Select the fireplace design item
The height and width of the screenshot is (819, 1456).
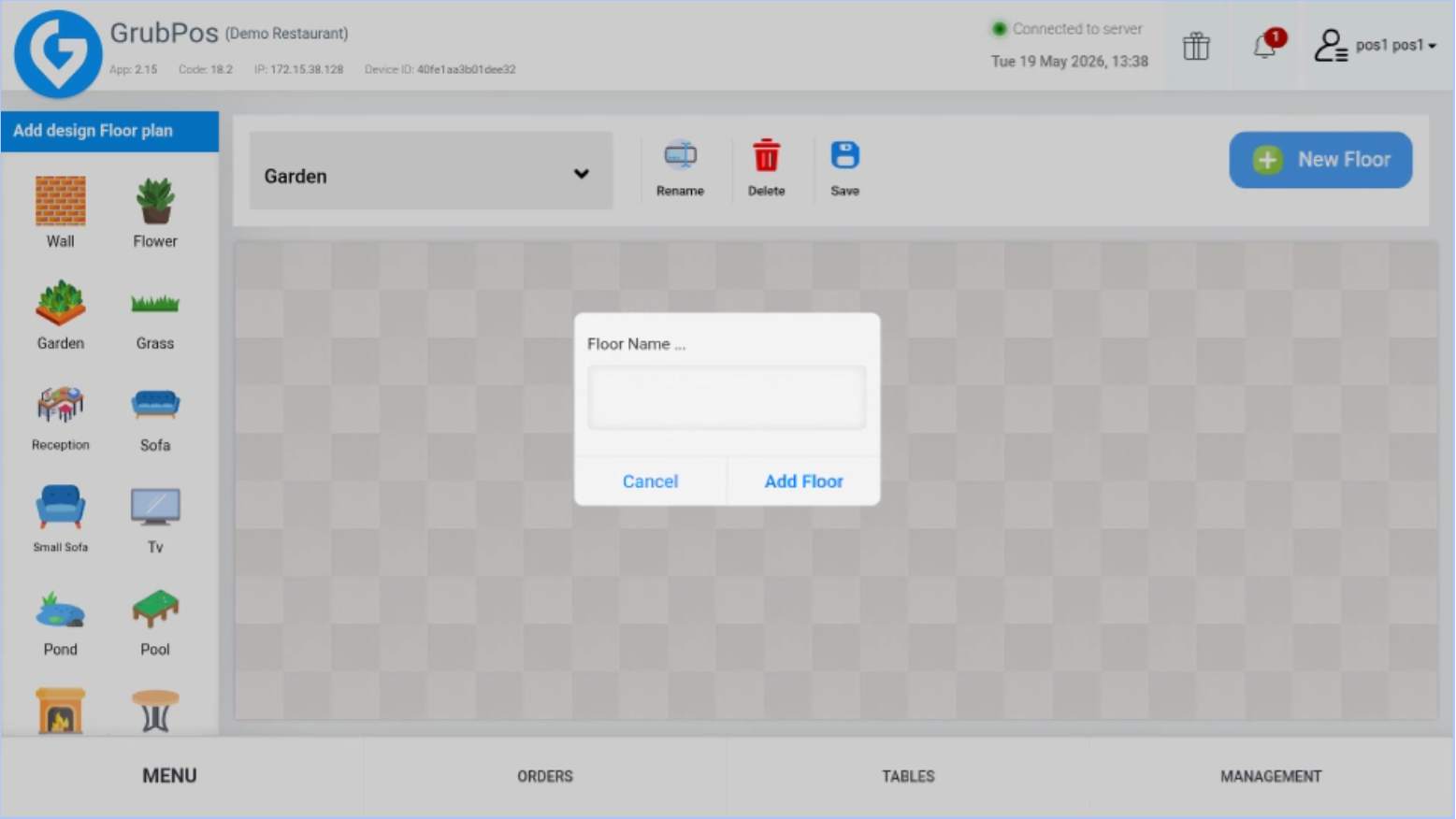pos(61,711)
